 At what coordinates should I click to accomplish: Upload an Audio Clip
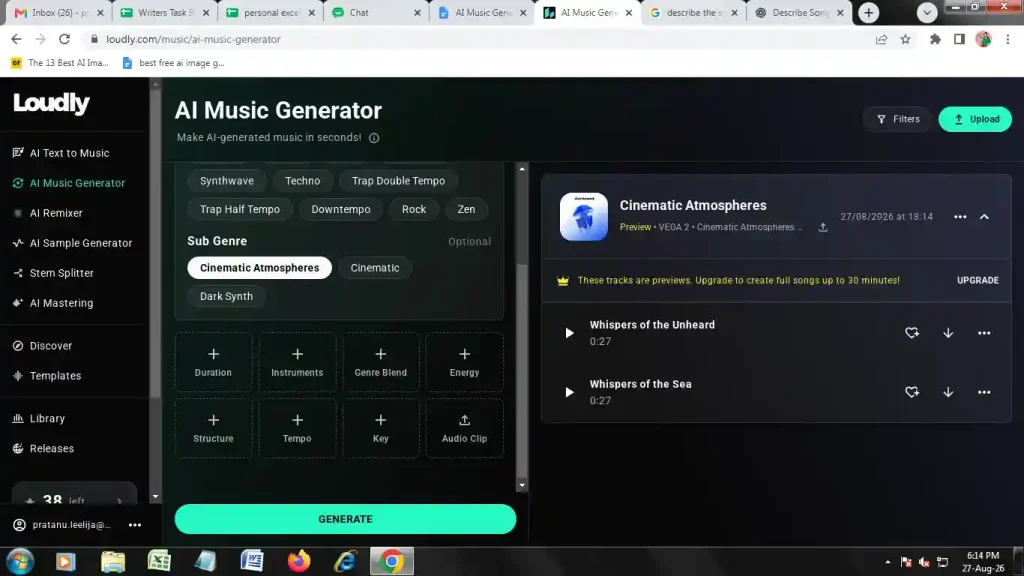464,428
